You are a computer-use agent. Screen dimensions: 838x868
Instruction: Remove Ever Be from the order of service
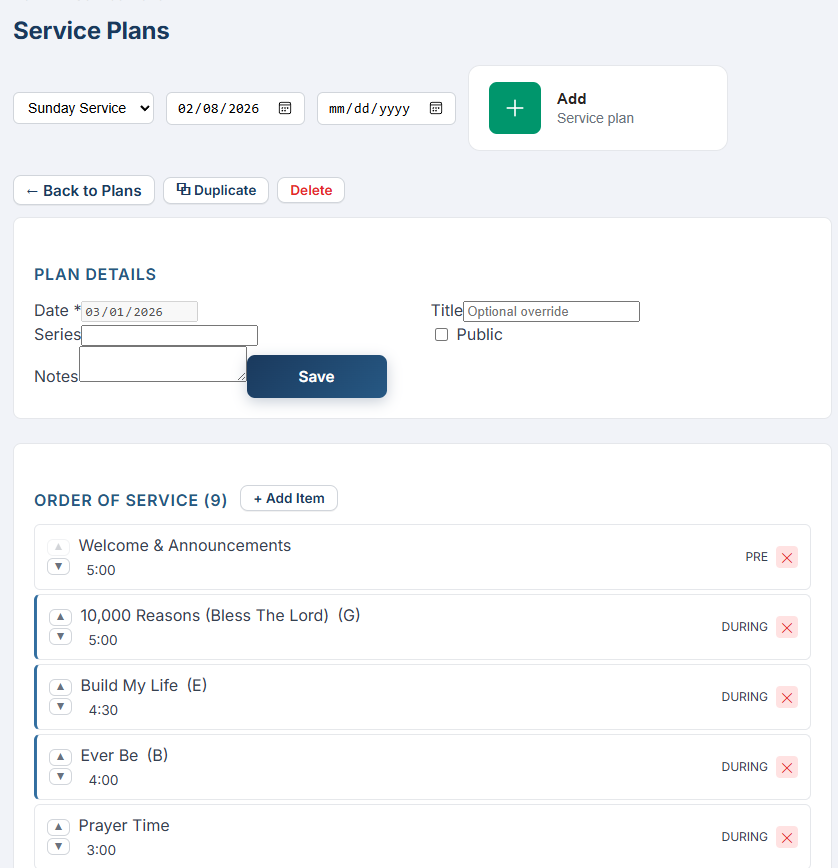click(x=787, y=767)
